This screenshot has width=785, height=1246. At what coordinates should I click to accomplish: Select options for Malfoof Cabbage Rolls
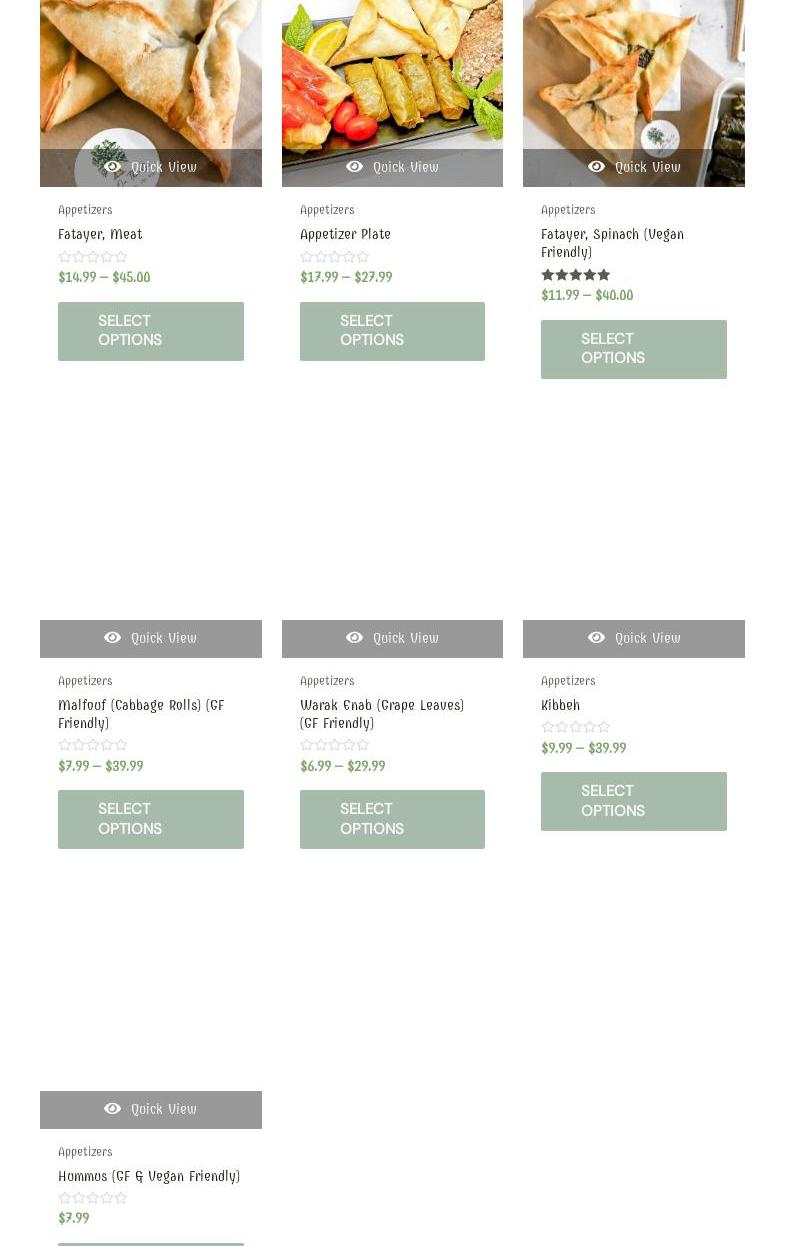coord(151,819)
